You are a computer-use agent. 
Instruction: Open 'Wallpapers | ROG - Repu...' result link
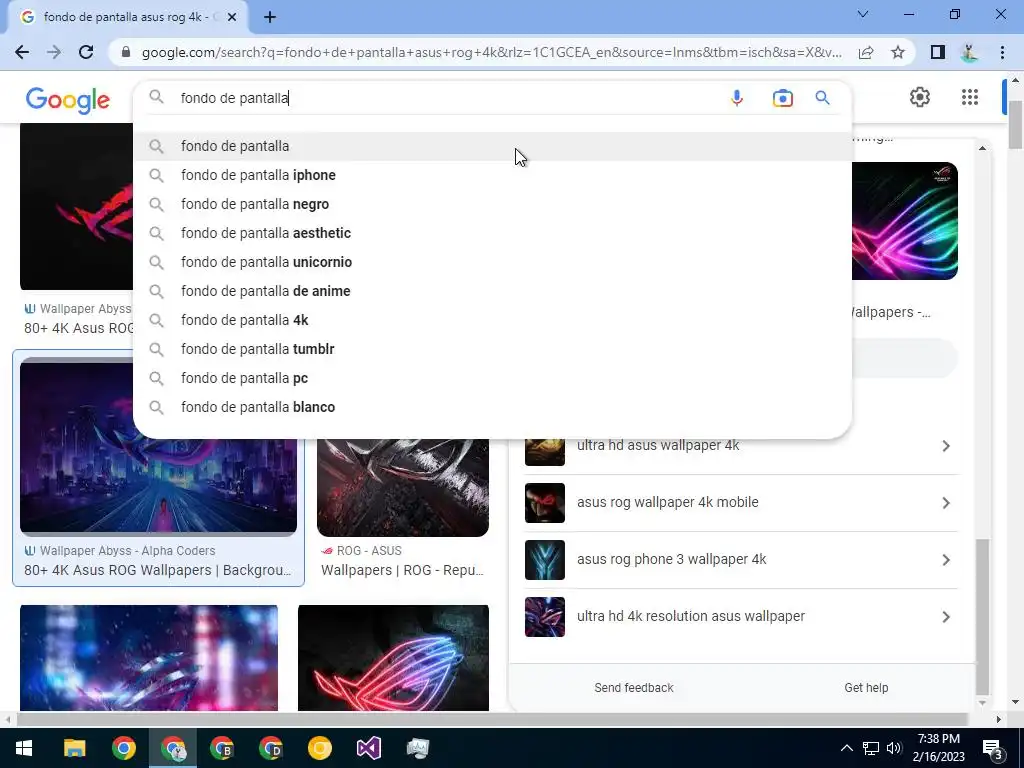point(402,570)
